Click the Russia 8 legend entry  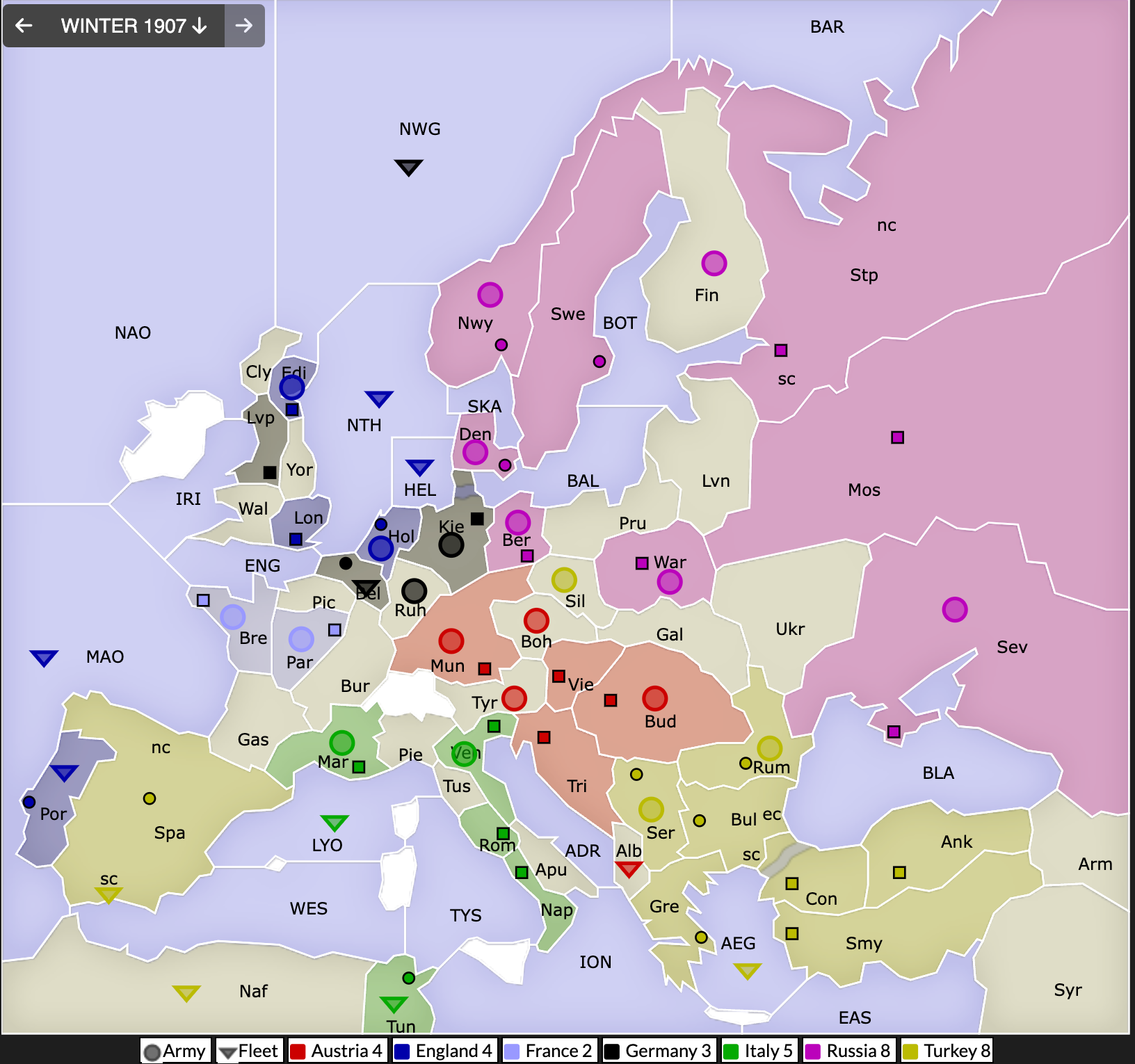[848, 1050]
